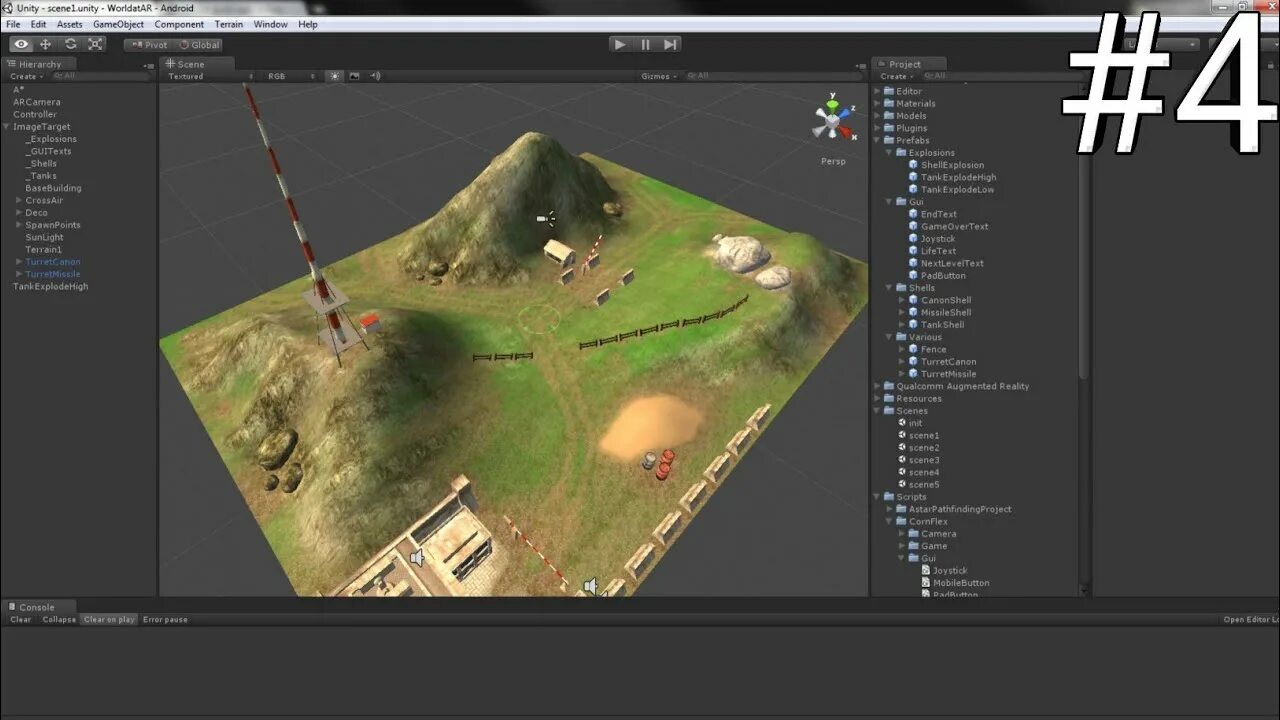The width and height of the screenshot is (1280, 720).
Task: Click the Play button
Action: coord(620,44)
